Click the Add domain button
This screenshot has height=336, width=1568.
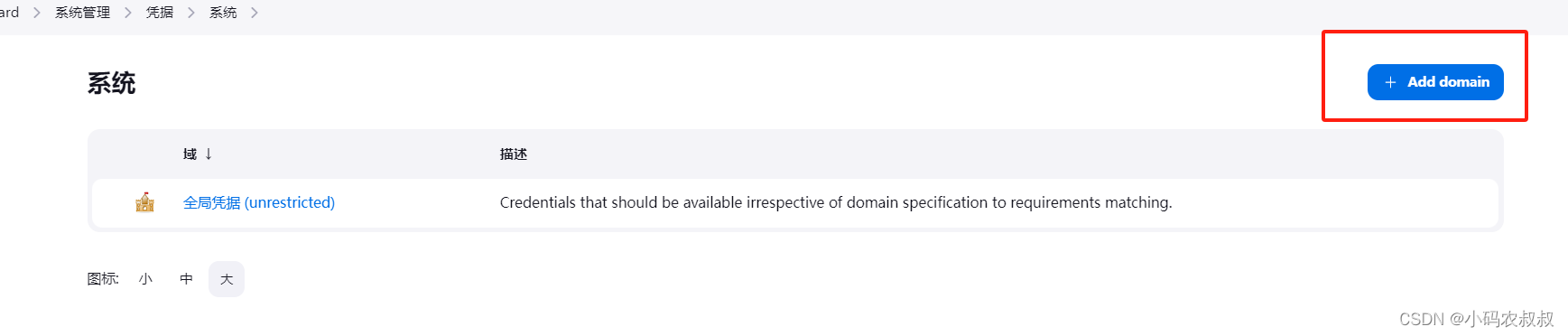tap(1435, 82)
